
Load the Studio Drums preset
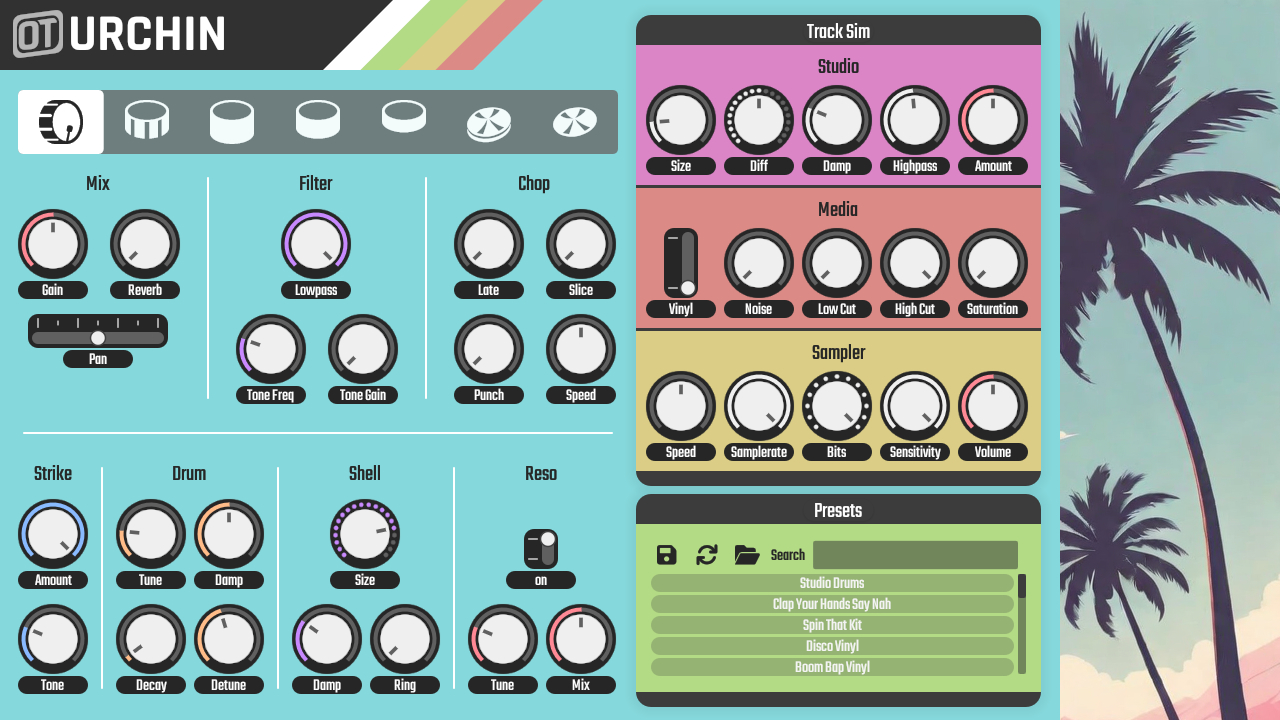[x=833, y=583]
